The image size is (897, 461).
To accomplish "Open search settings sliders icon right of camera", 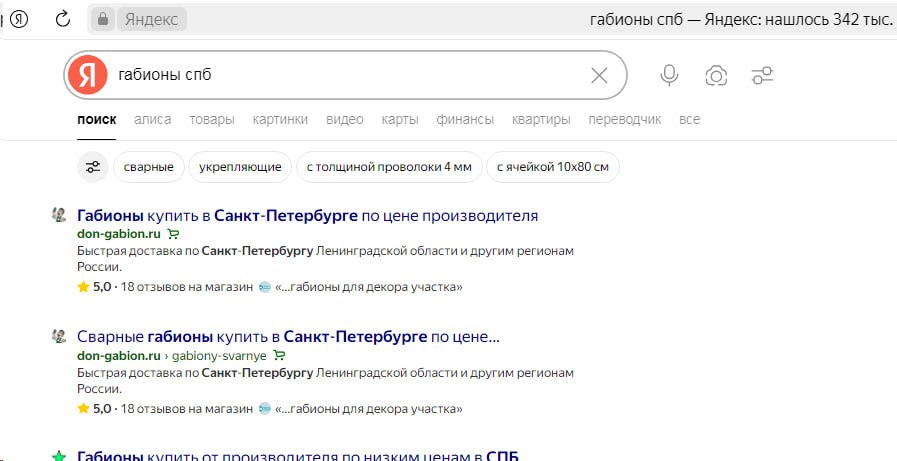I will pos(762,75).
